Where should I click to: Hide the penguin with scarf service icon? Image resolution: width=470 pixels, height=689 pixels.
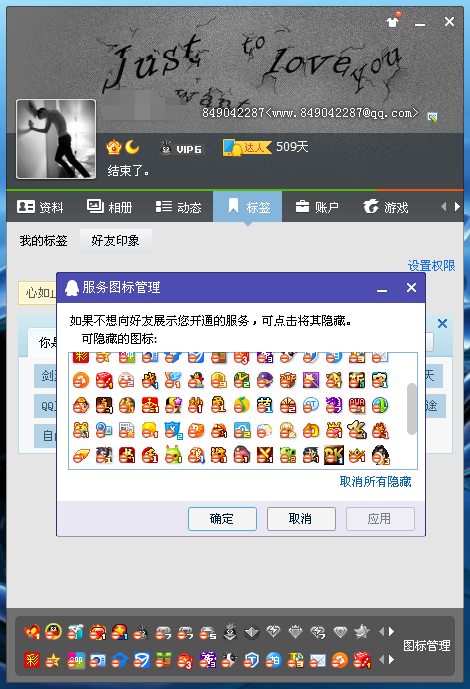pyautogui.click(x=196, y=380)
